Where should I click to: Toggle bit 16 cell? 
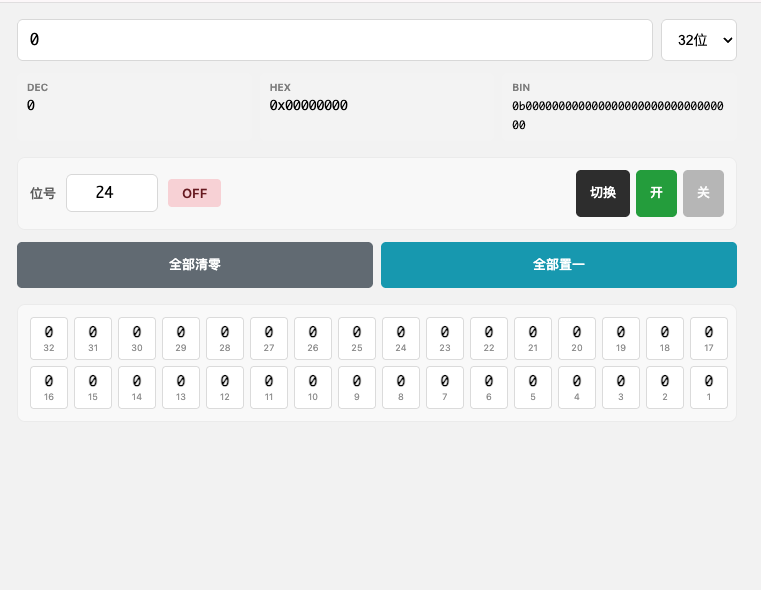point(49,387)
